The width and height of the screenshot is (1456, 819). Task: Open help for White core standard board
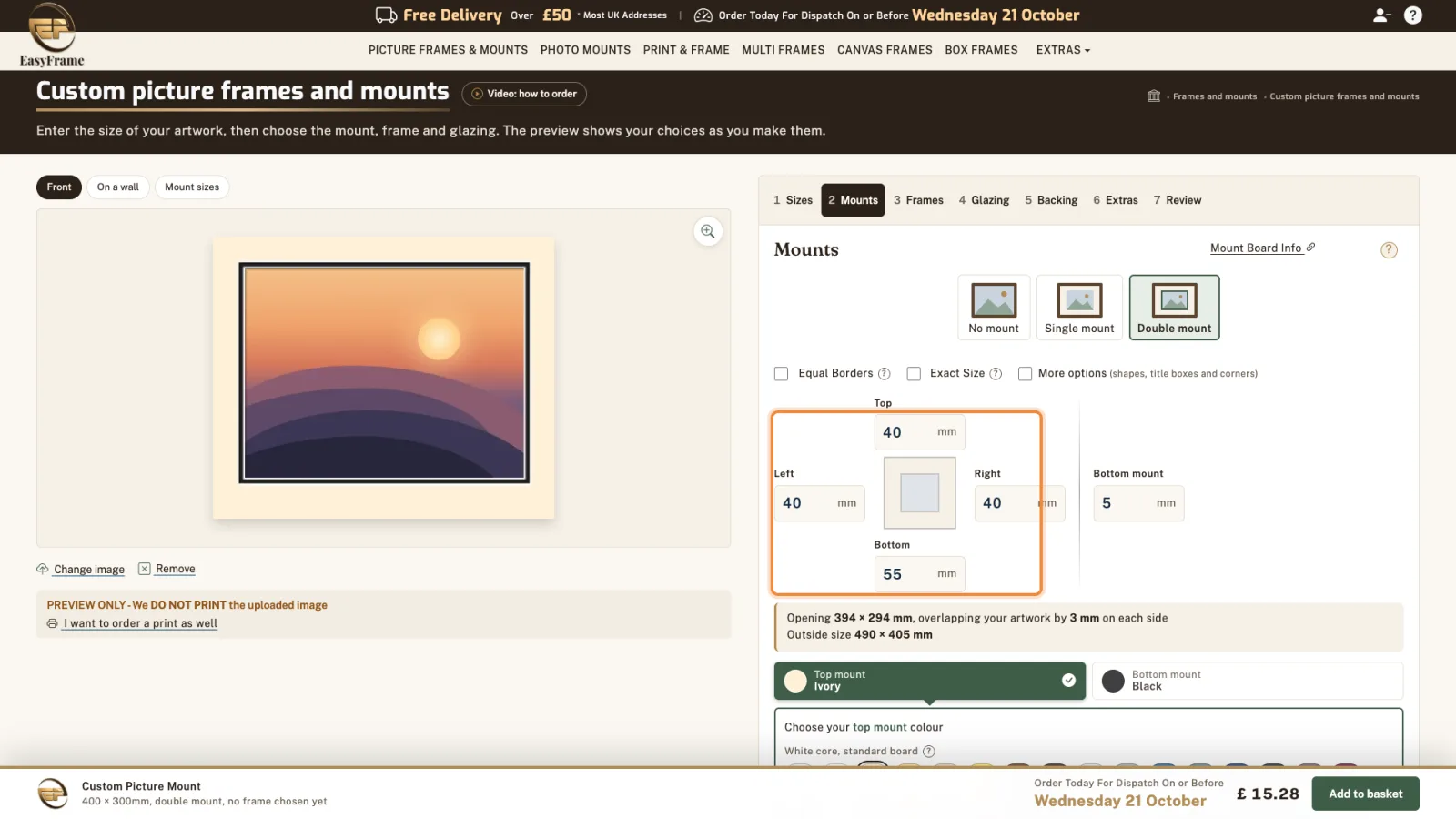[x=929, y=752]
